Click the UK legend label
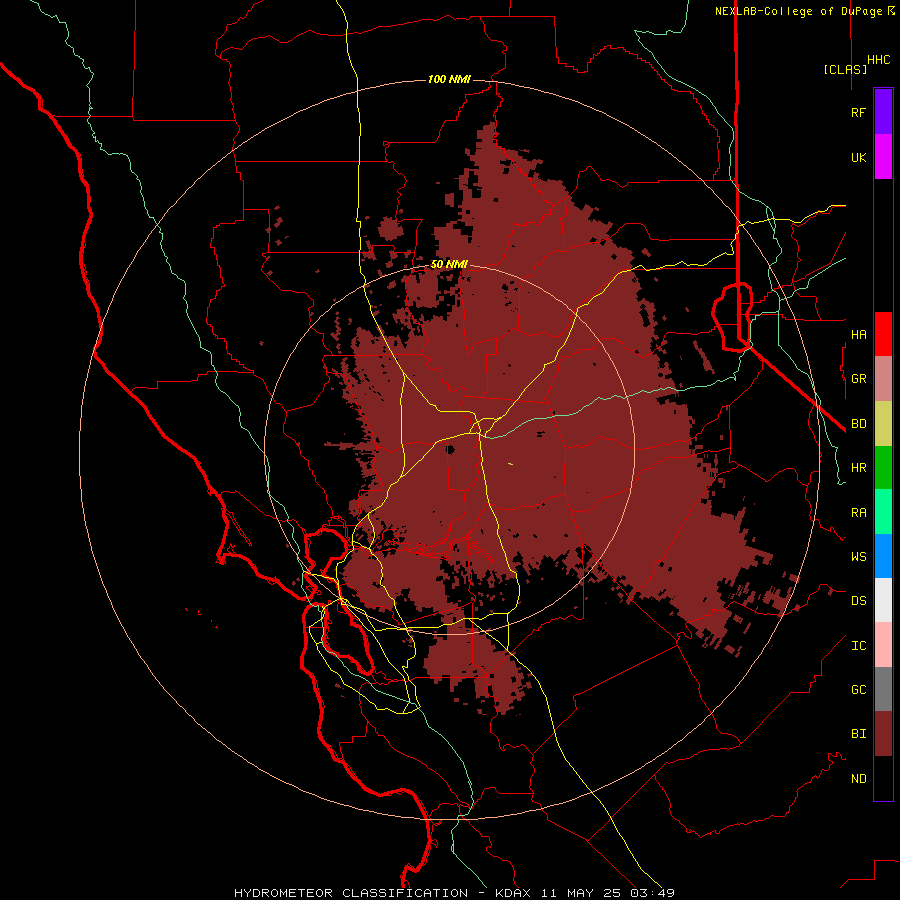This screenshot has height=900, width=900. 859,158
